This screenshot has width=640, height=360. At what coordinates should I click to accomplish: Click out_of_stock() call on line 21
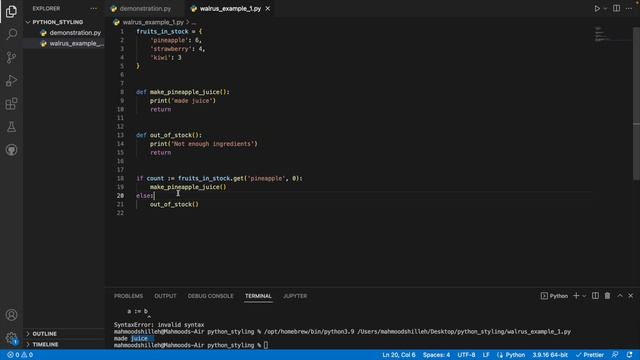pos(174,204)
